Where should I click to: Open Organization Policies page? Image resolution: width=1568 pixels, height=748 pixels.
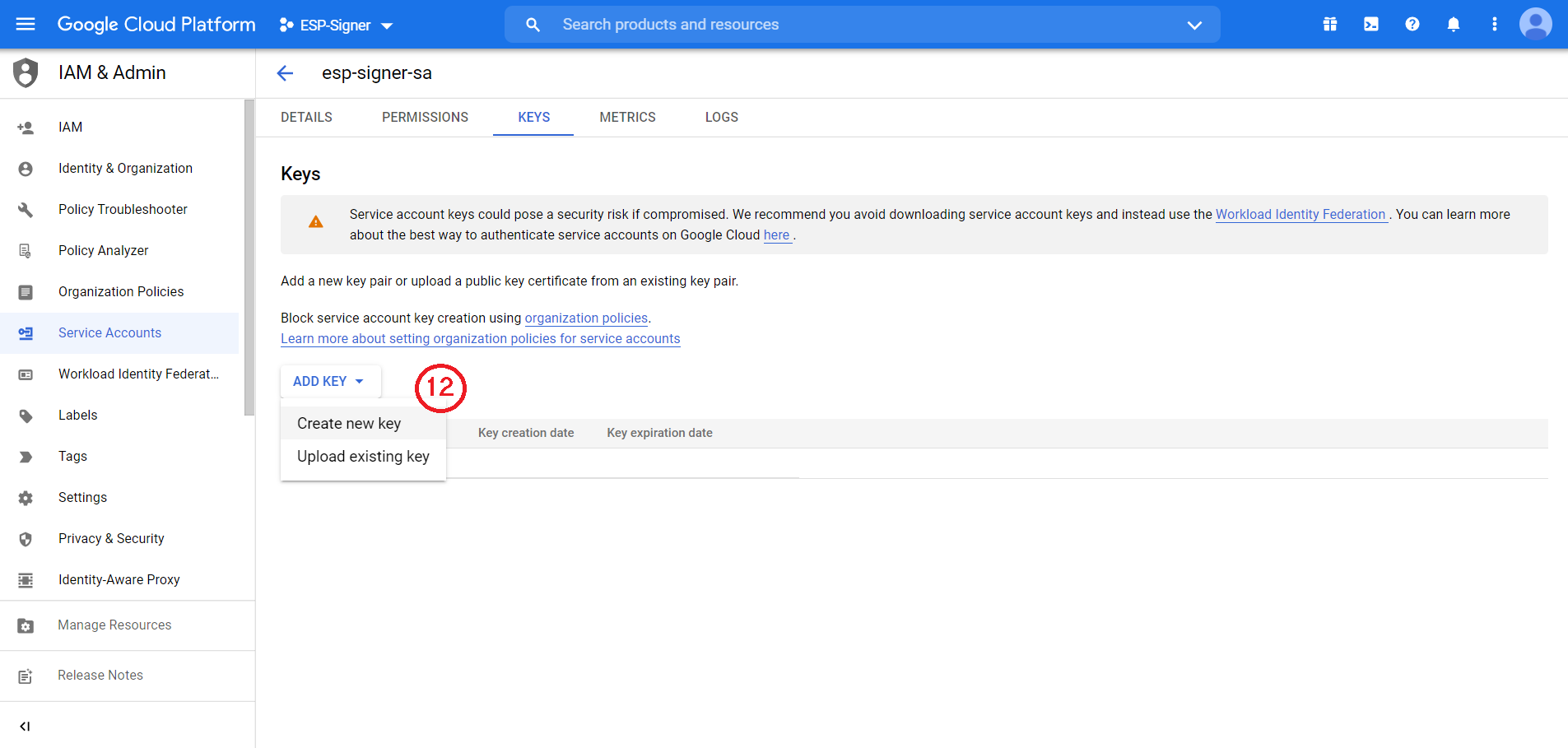[x=119, y=292]
